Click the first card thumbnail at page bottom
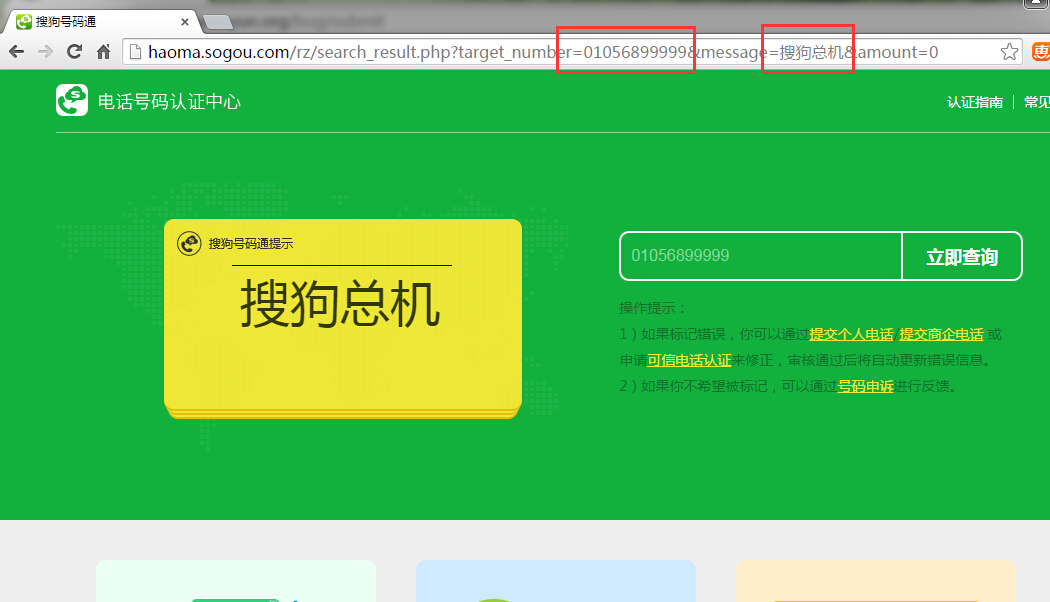Screen dimensions: 1050x602 click(236, 581)
